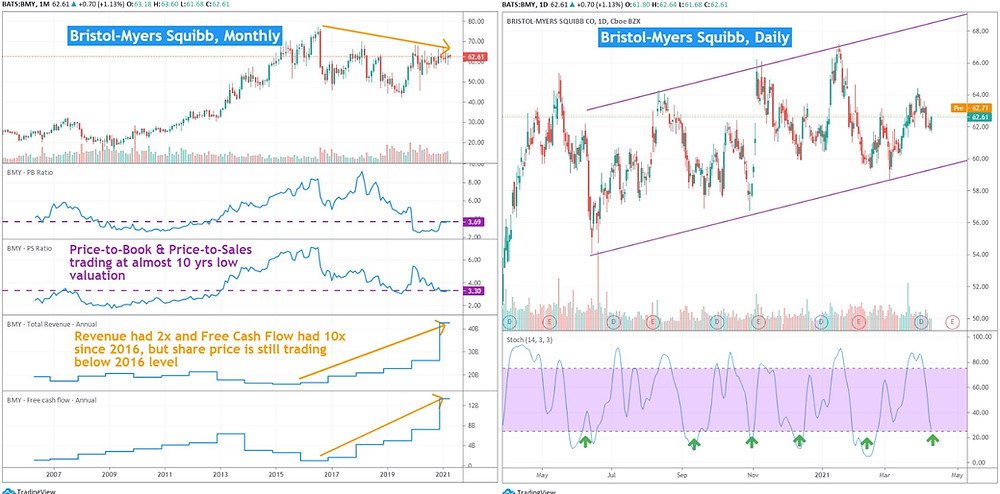
Task: Click the purple 3.30 PS Ratio value label
Action: coord(476,291)
